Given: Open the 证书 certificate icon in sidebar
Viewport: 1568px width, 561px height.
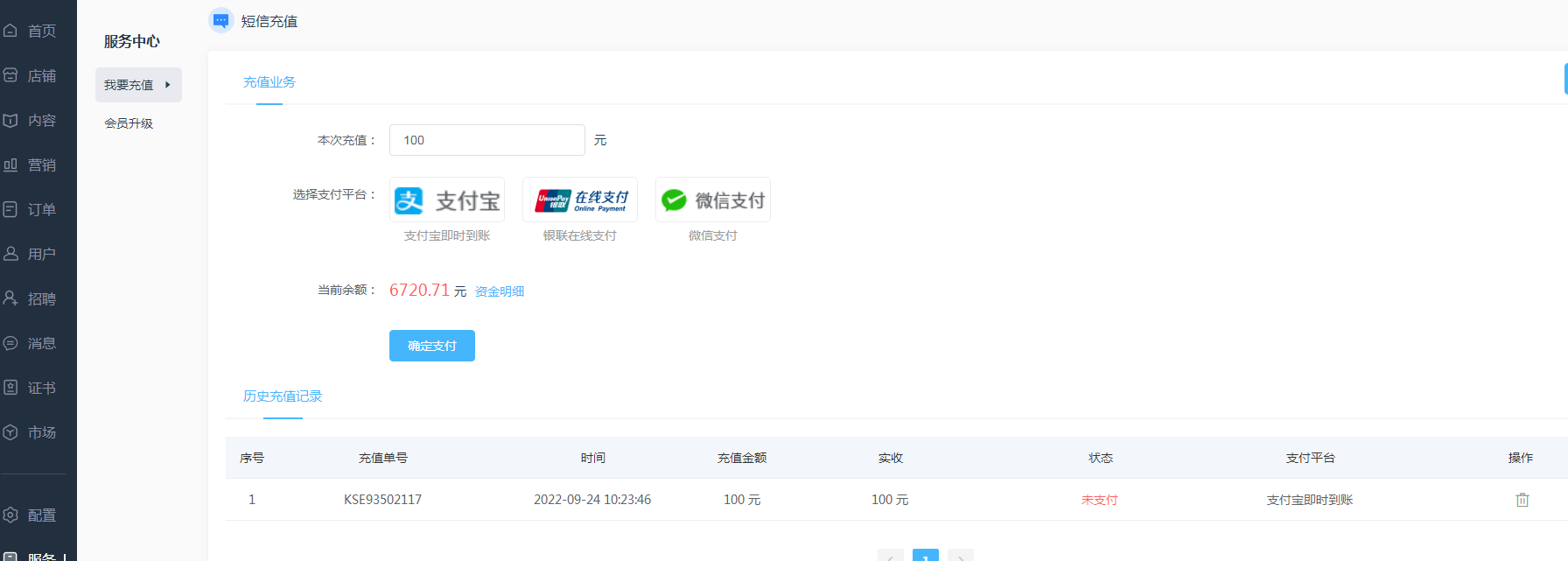Looking at the screenshot, I should click(10, 388).
